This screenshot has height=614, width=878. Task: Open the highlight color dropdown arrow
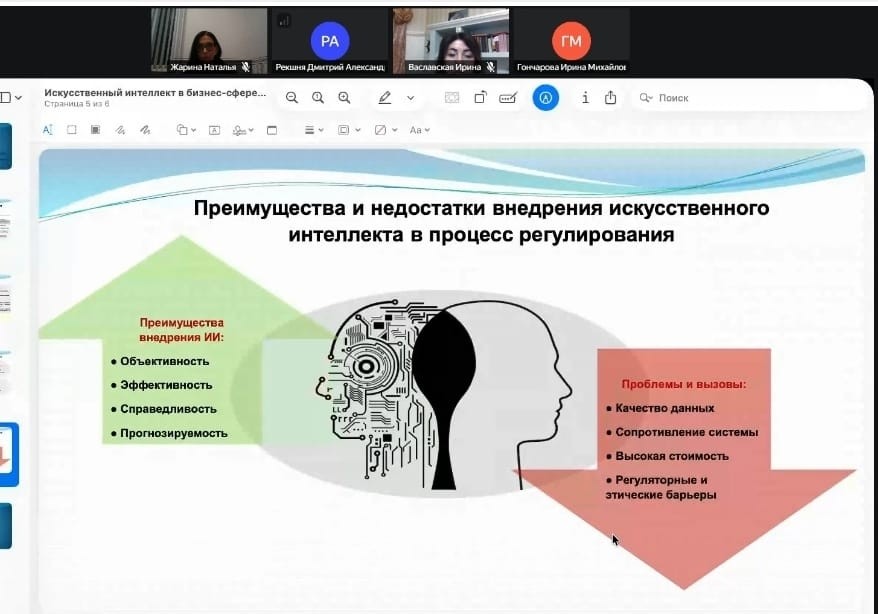(x=410, y=98)
